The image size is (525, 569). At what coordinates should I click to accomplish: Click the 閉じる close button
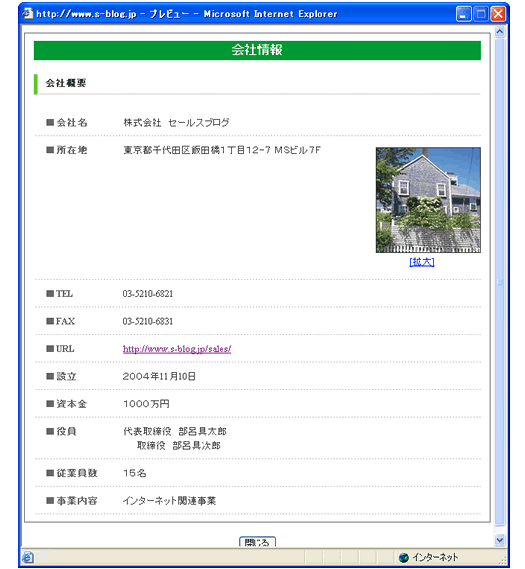point(257,542)
